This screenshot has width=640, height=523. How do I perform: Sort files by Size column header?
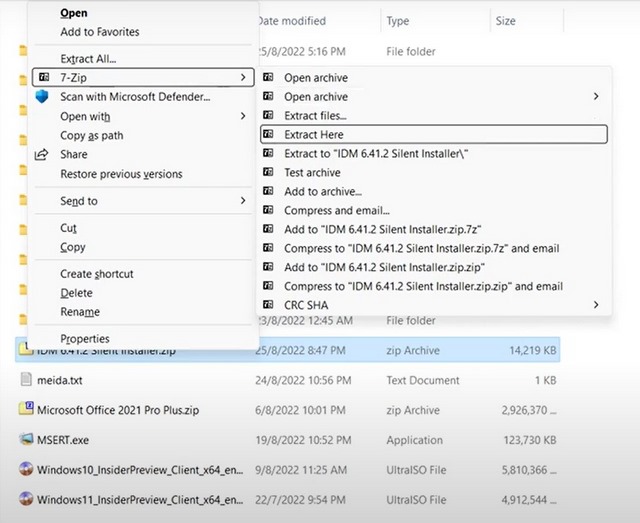click(x=505, y=20)
